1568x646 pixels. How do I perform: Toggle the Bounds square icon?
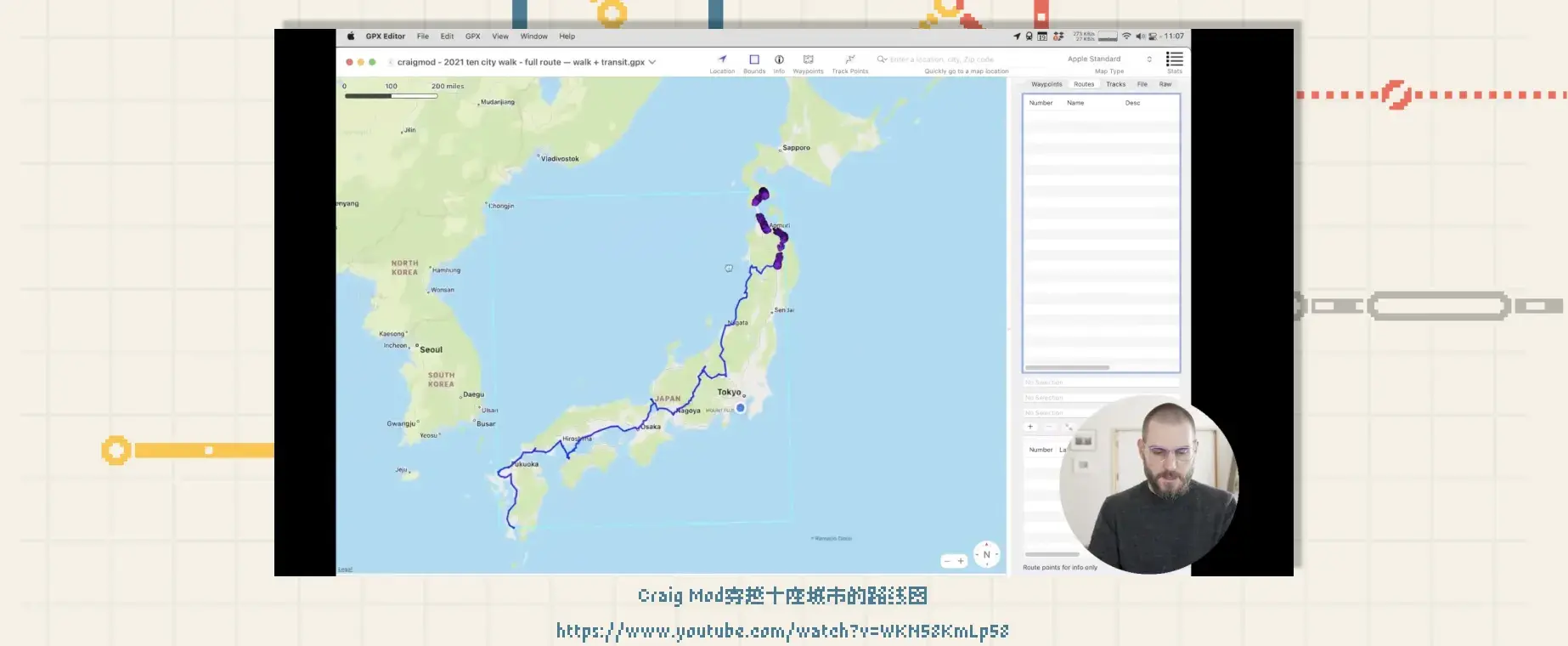click(x=753, y=59)
